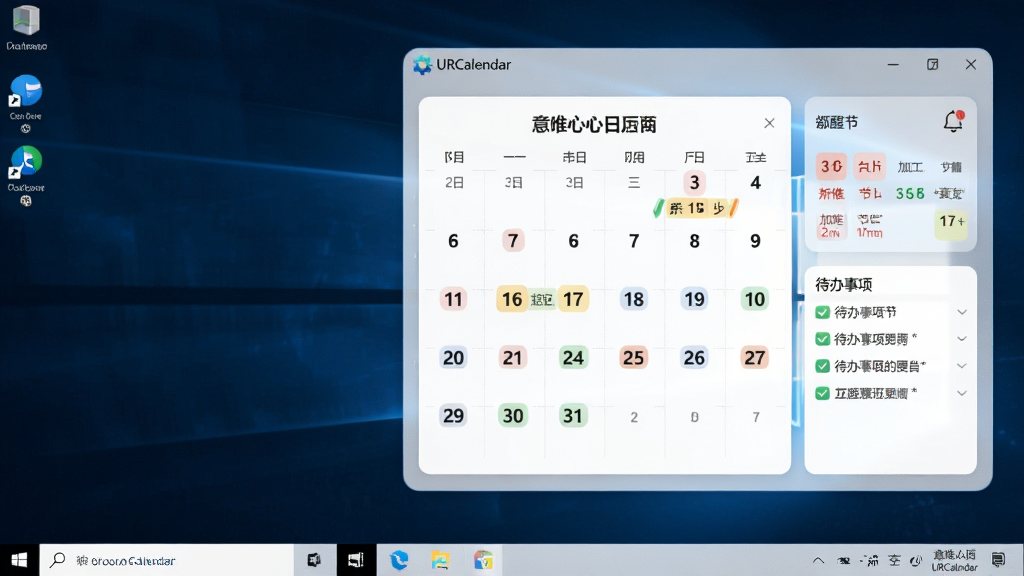This screenshot has width=1024, height=576.
Task: Select the yellow date 17 on calendar grid
Action: (573, 299)
